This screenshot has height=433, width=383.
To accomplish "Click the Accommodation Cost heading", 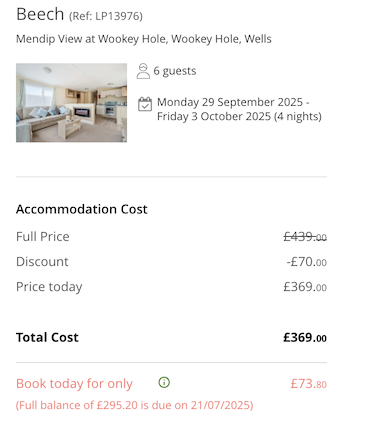I will coord(82,209).
